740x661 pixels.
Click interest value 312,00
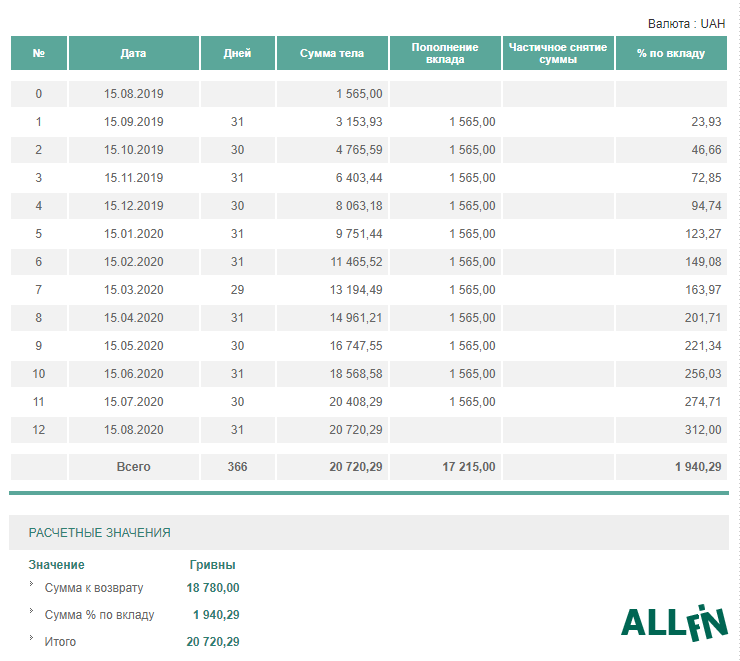[x=703, y=430]
